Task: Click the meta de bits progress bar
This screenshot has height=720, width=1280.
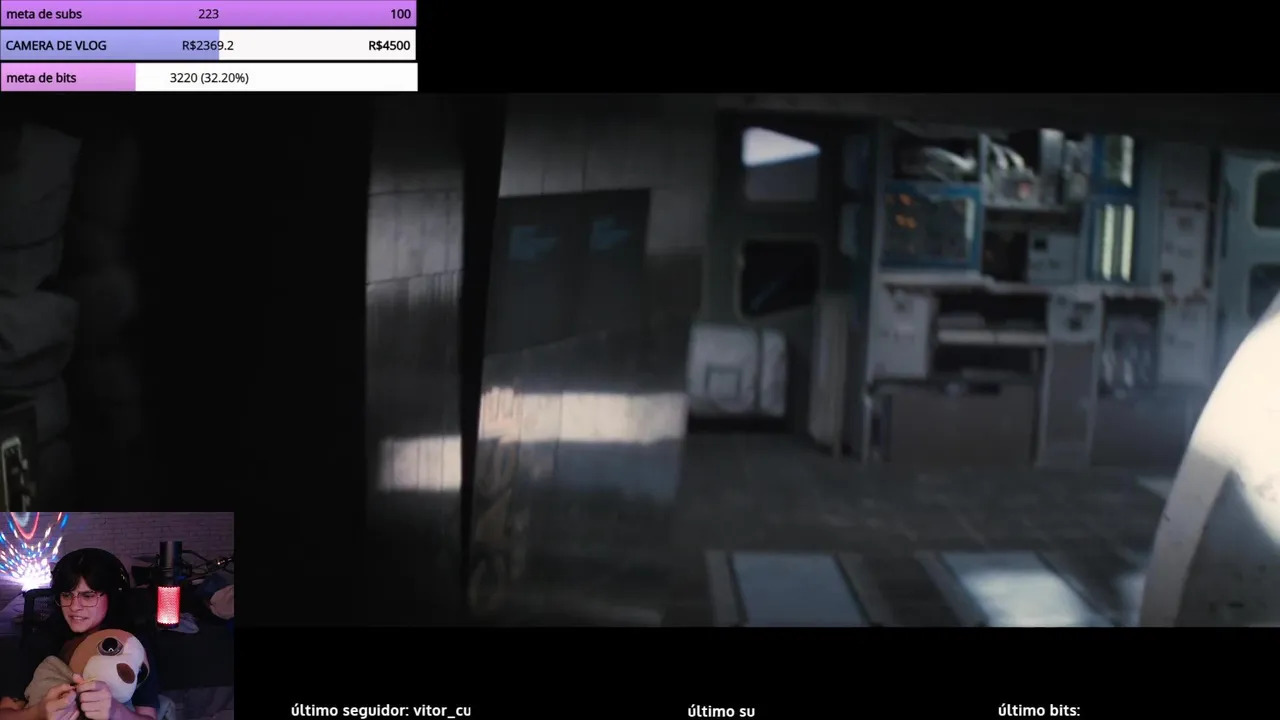Action: (x=208, y=77)
